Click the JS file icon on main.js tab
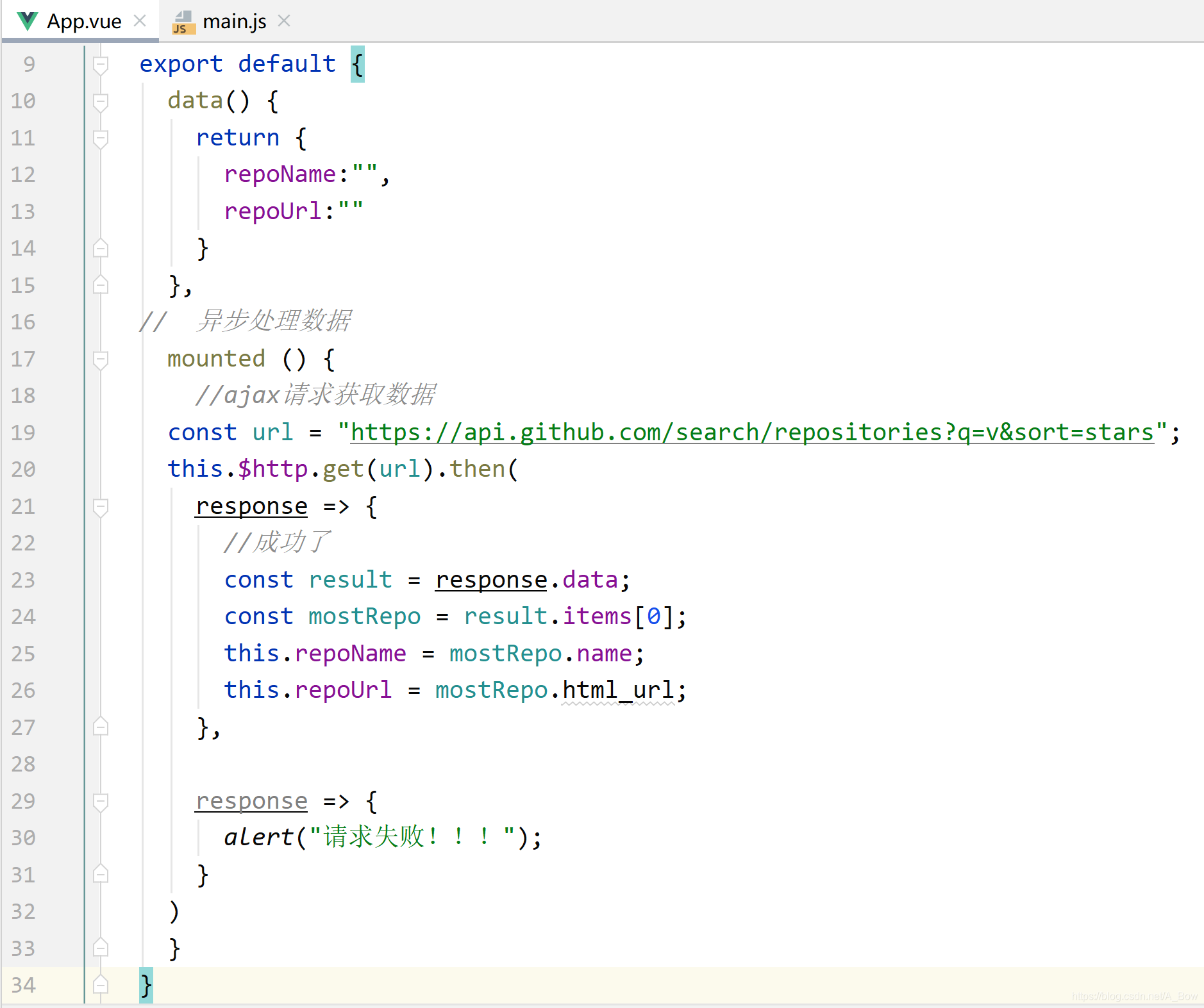This screenshot has height=1008, width=1204. [x=183, y=22]
